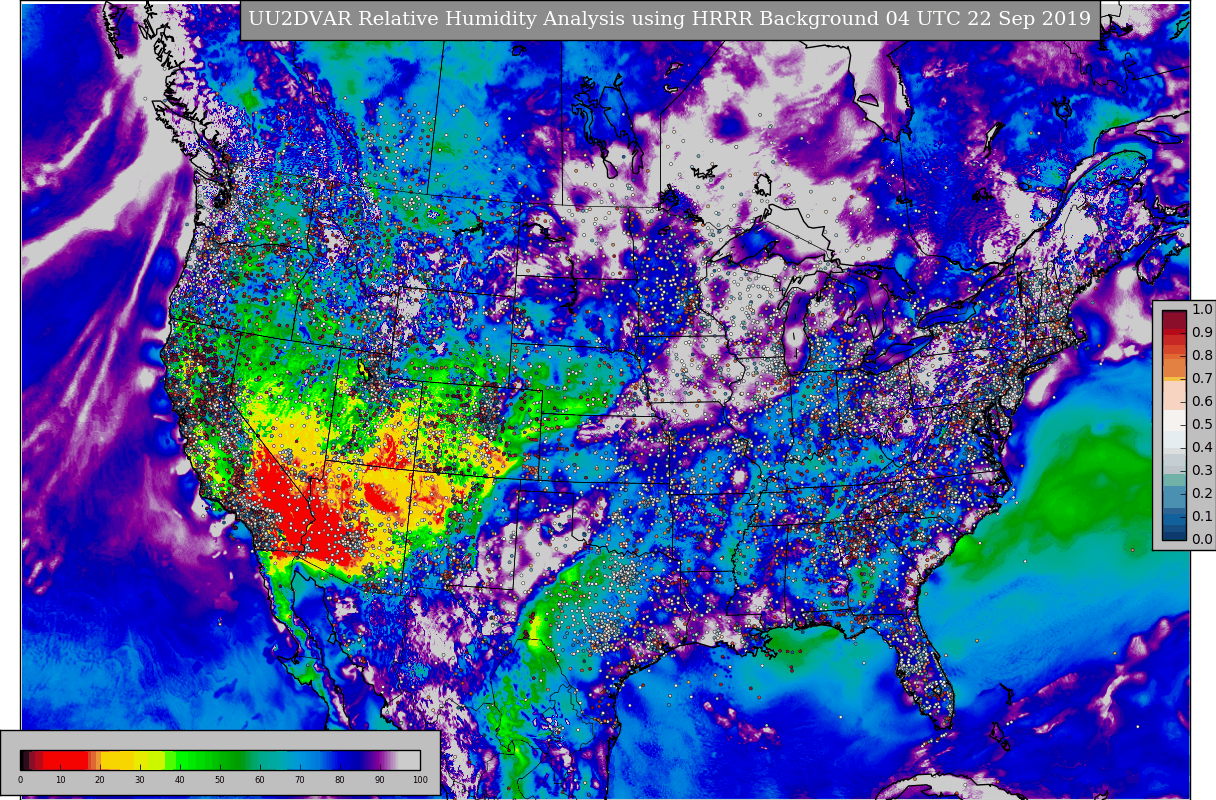Click the 0.1 label on right colorbar
The height and width of the screenshot is (800, 1216).
(x=1202, y=516)
